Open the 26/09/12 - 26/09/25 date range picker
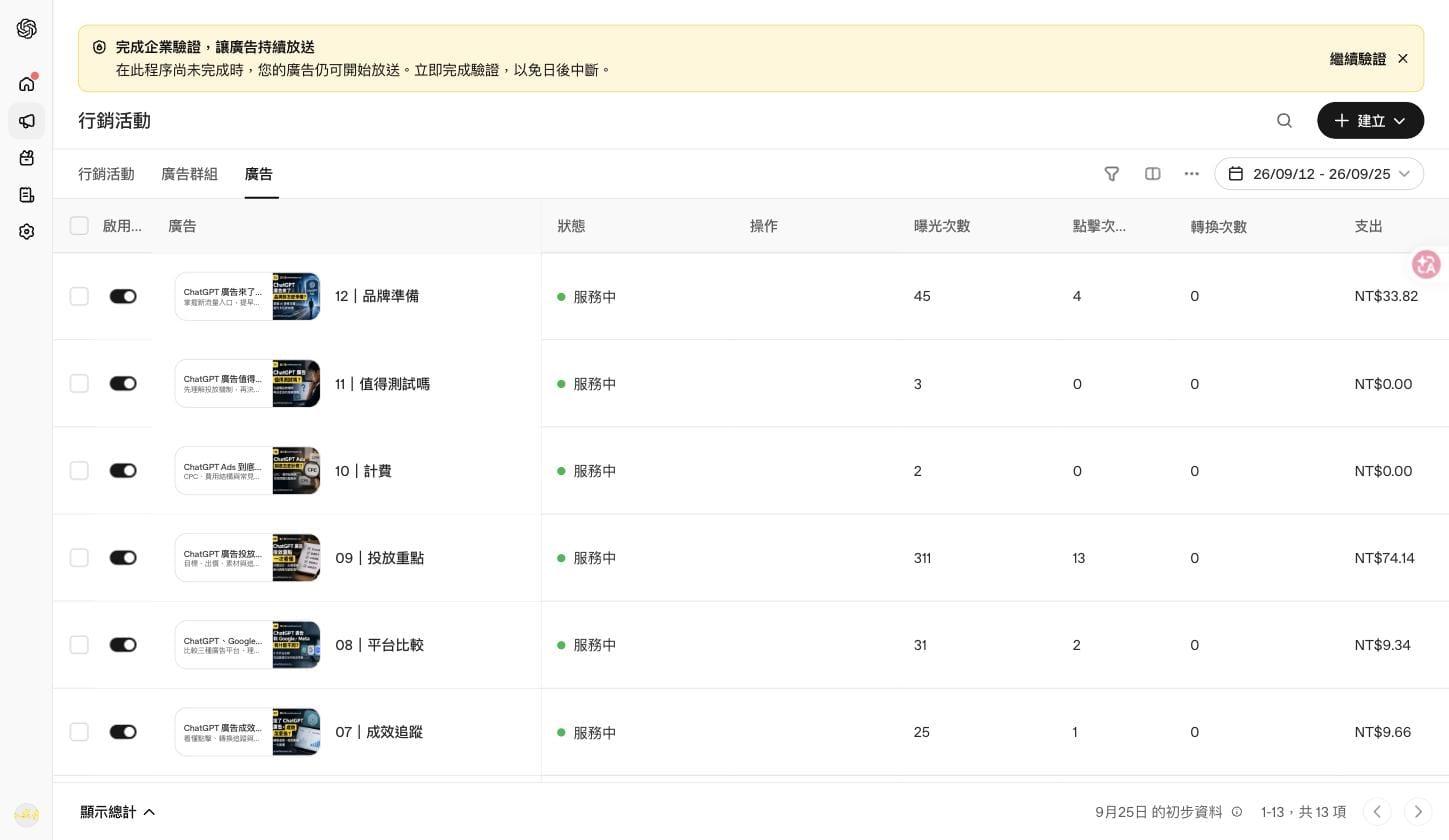Viewport: 1449px width, 840px height. click(x=1319, y=174)
